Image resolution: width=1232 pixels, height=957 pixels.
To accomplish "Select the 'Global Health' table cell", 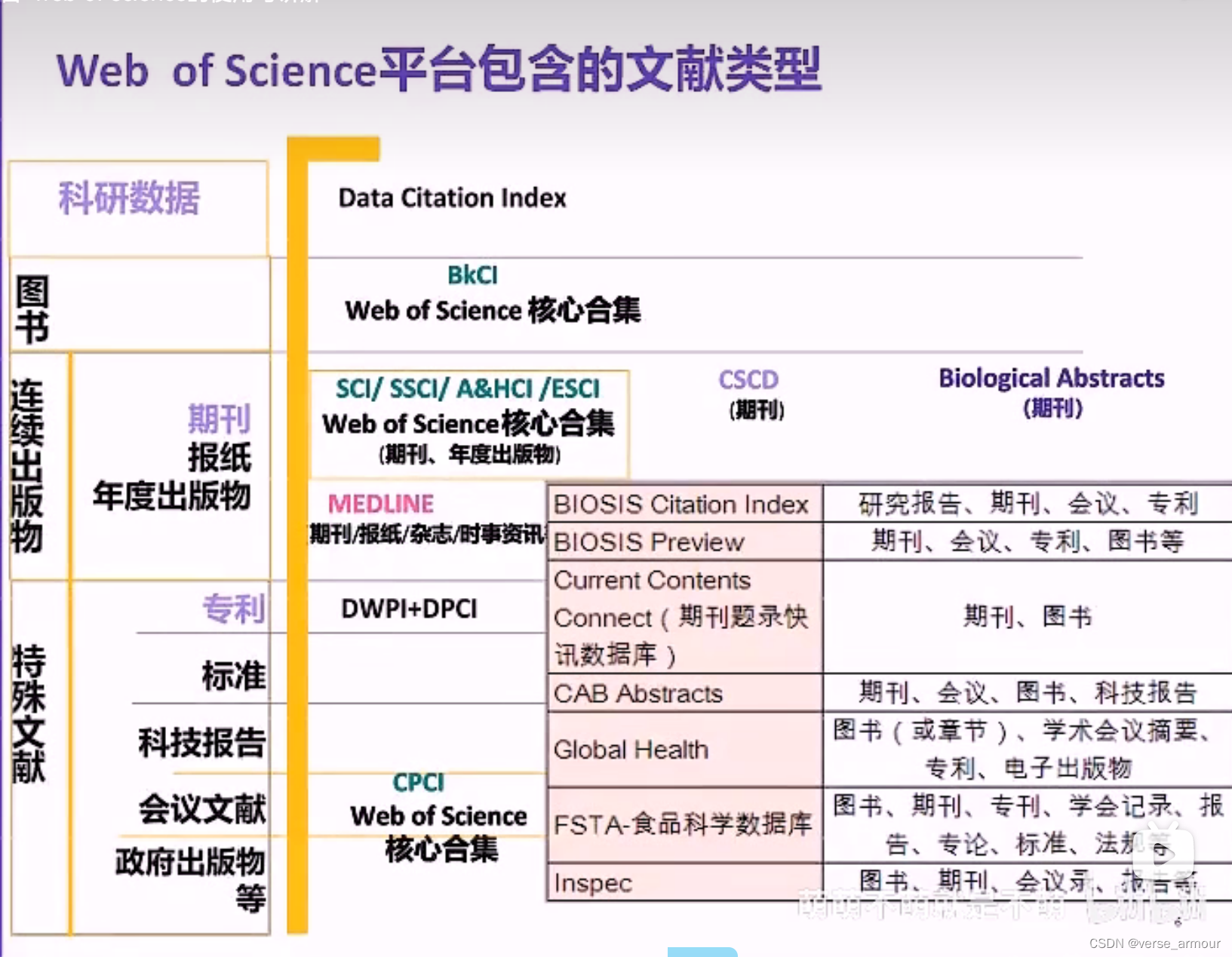I will coord(684,750).
